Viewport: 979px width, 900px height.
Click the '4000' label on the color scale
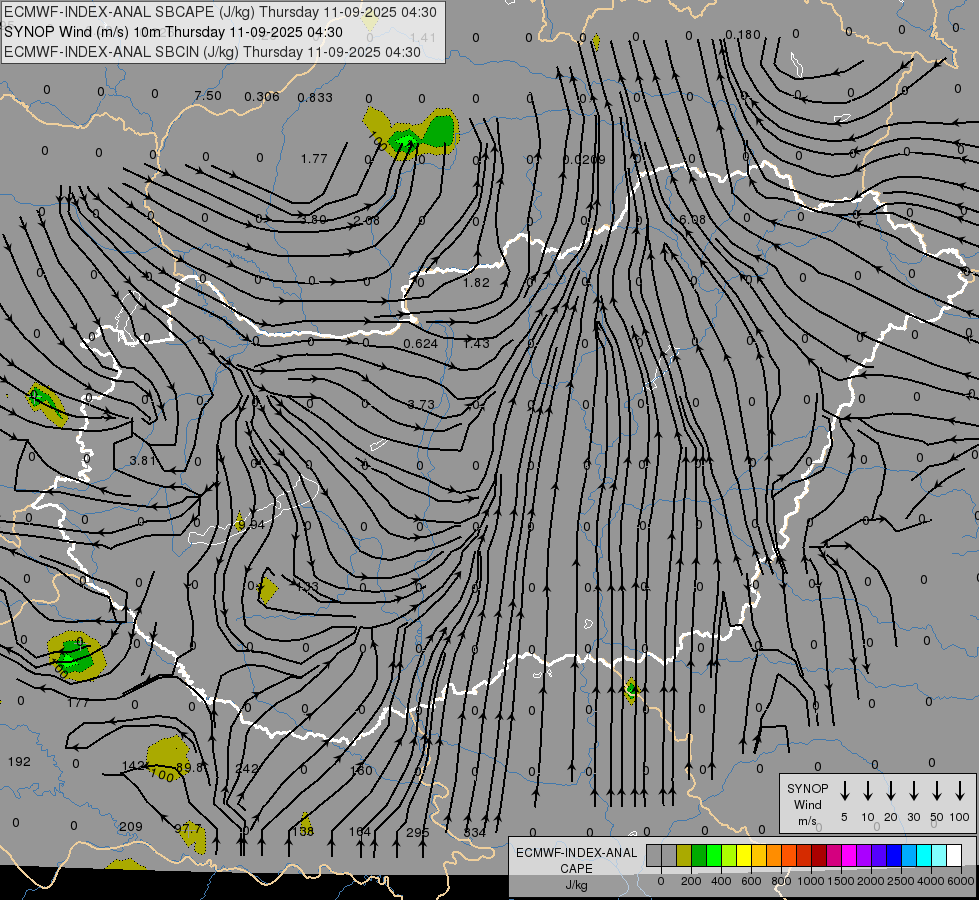click(931, 881)
